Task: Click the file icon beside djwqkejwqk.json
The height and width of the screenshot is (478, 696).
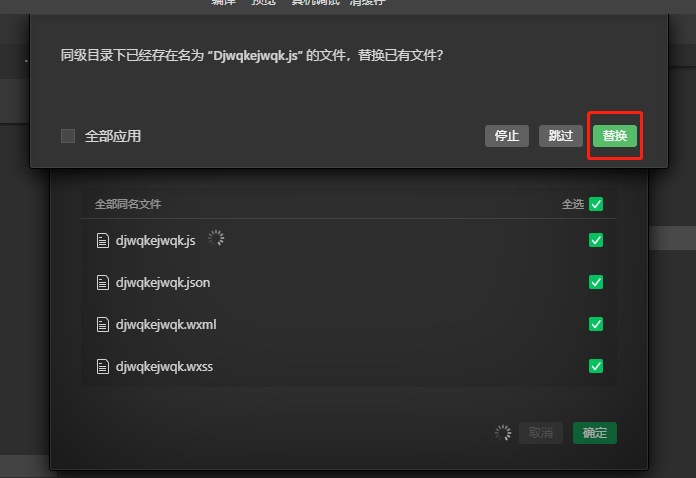Action: point(103,282)
